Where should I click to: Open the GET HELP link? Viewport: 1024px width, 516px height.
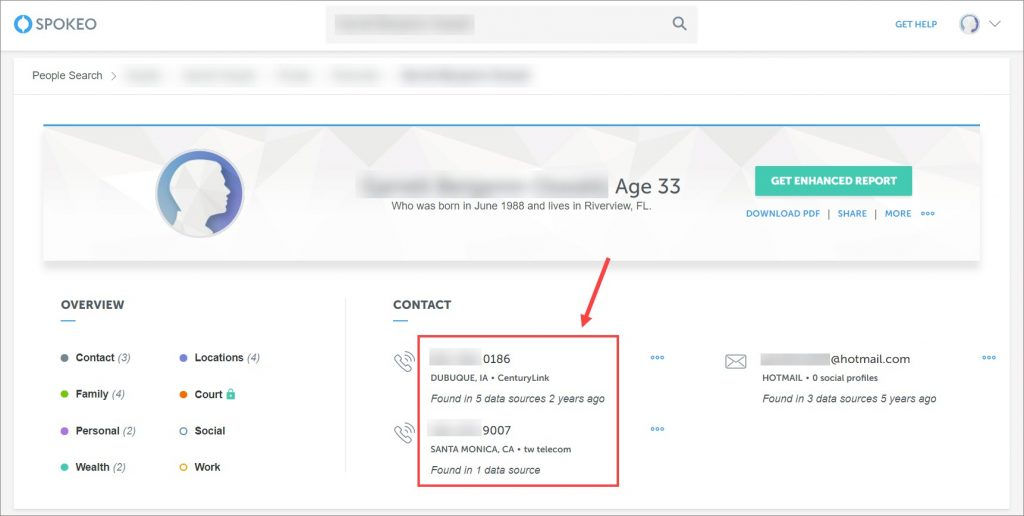point(916,24)
